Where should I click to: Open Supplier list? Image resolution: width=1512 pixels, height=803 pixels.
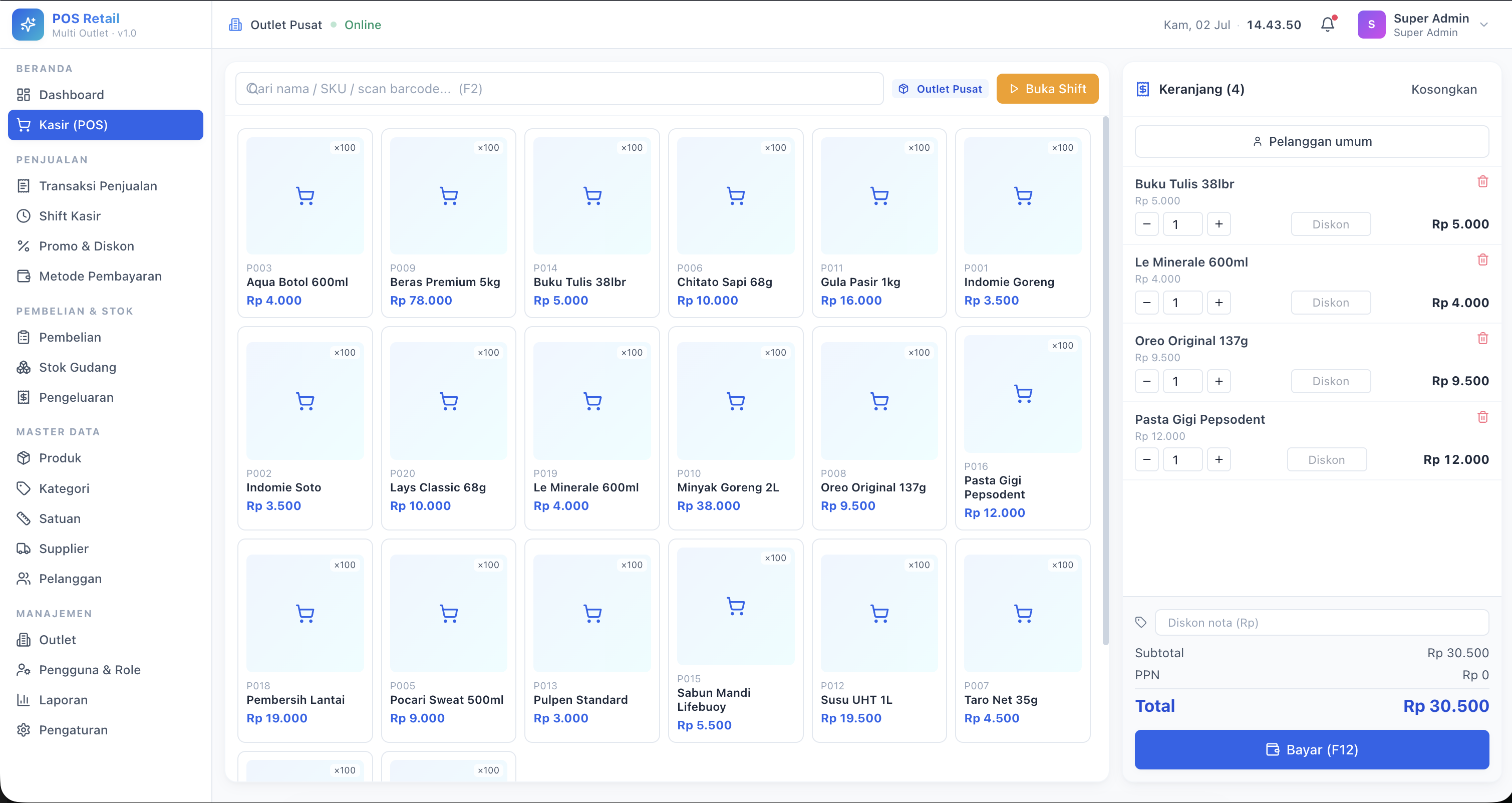[106, 548]
